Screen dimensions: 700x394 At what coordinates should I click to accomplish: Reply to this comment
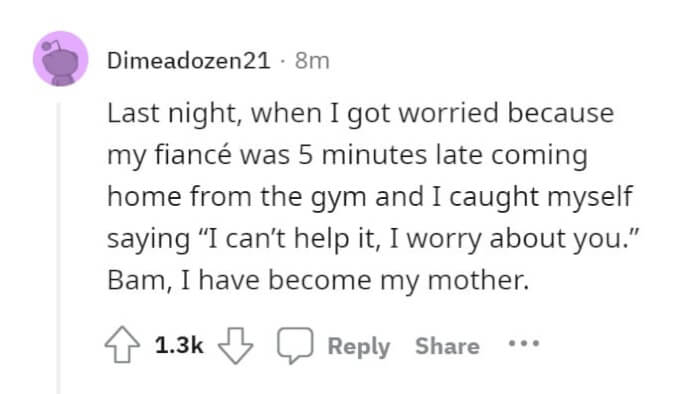pos(359,347)
